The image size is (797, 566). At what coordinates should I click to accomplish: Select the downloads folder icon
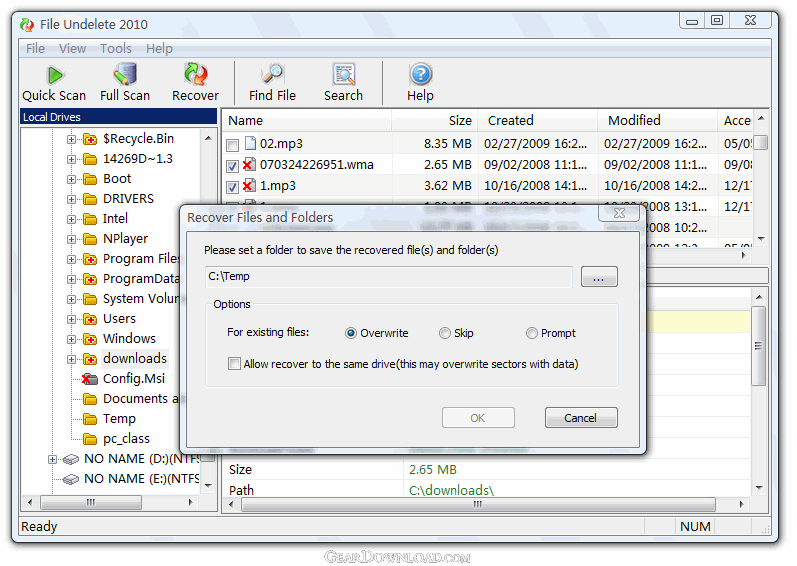90,359
